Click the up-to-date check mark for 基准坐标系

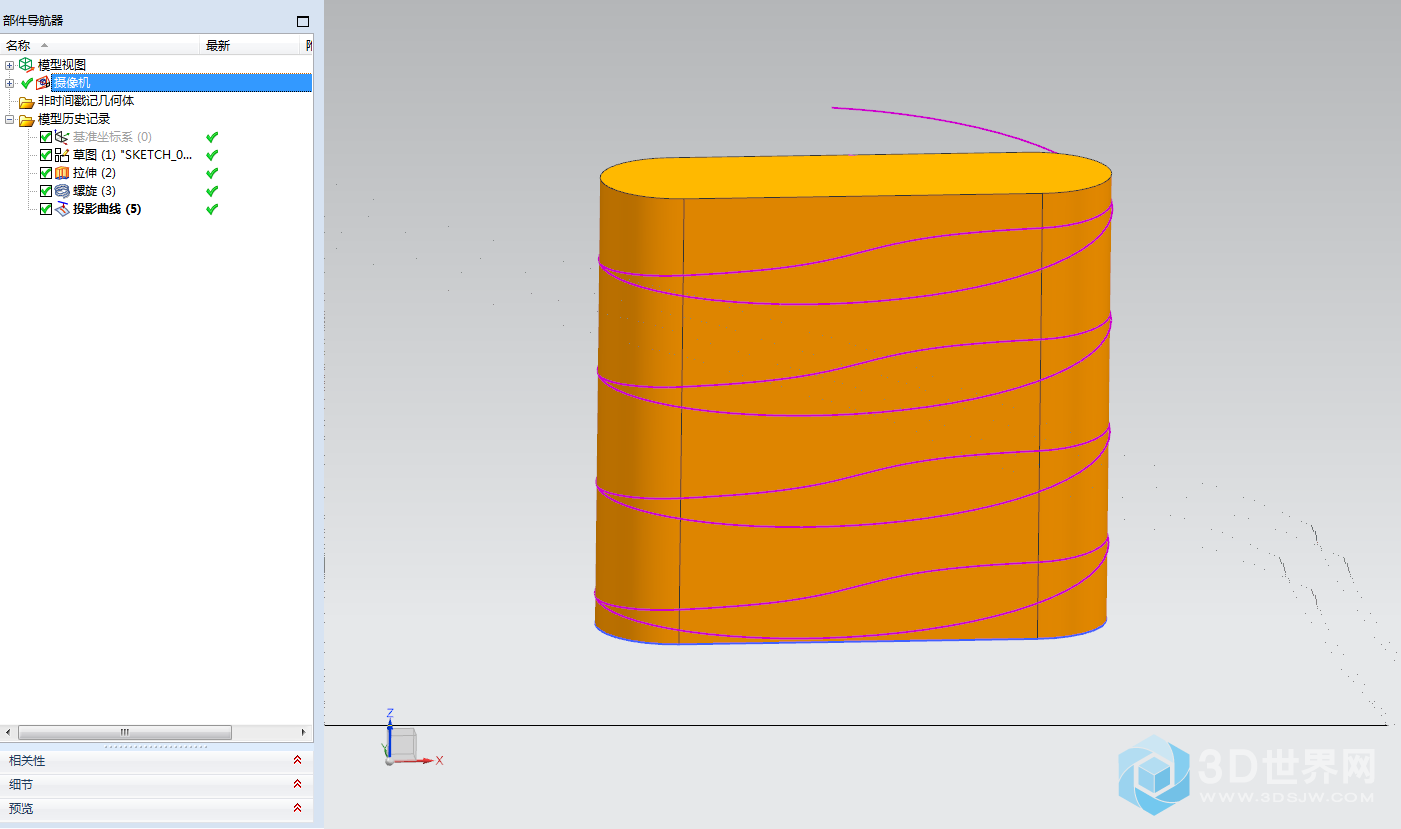coord(212,137)
